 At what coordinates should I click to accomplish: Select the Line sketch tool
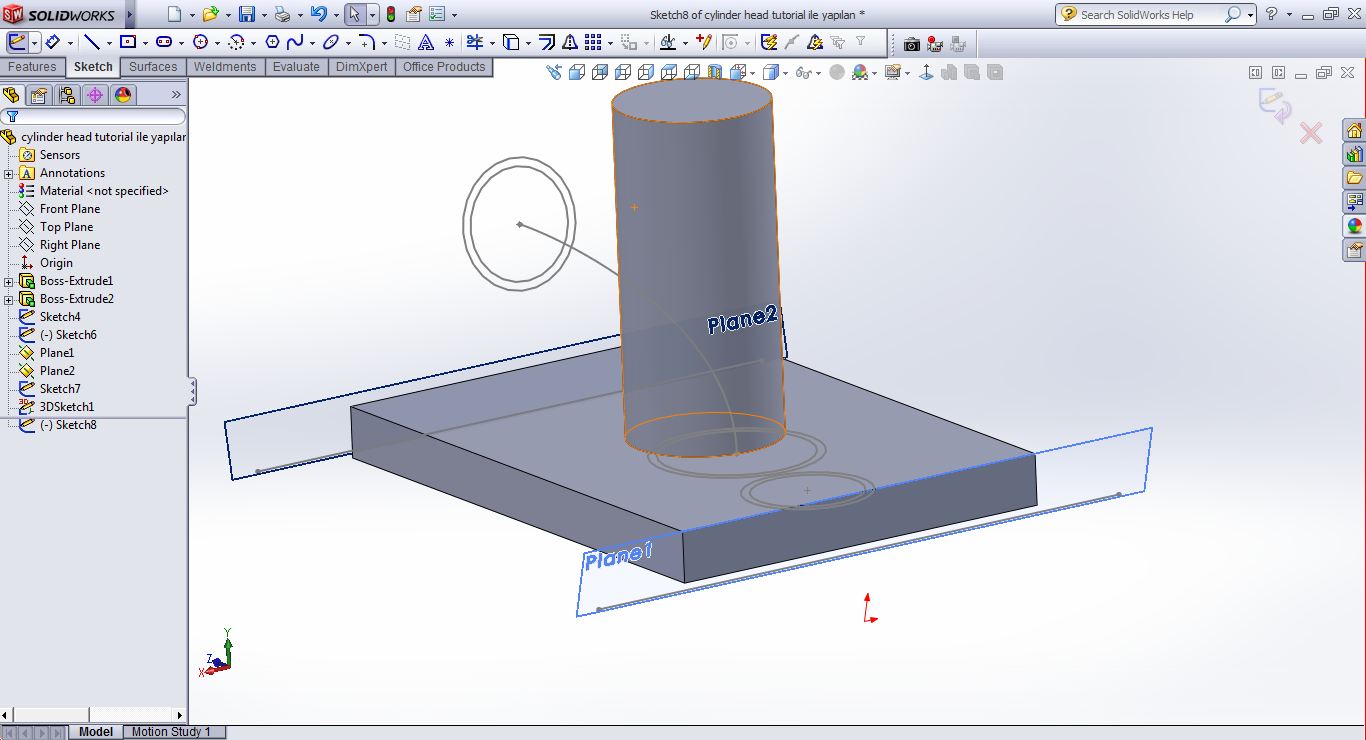click(x=92, y=42)
